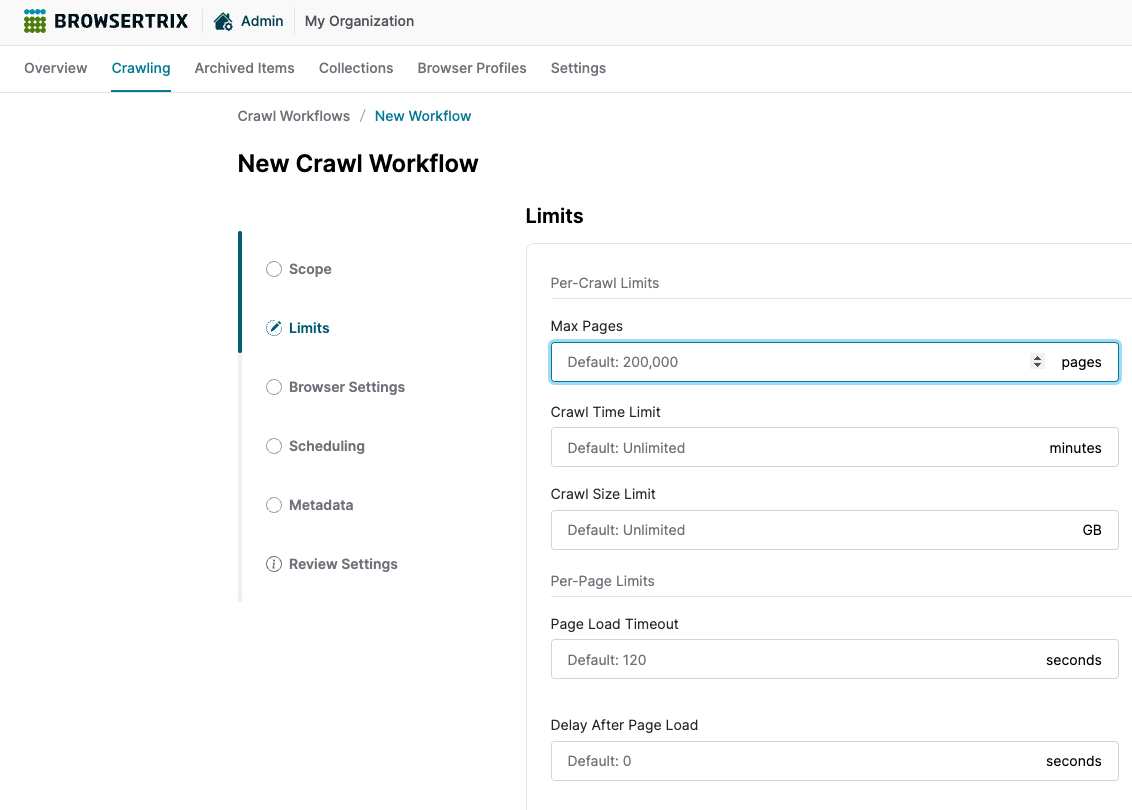
Task: Click the Per-Crawl Limits section heading
Action: [x=605, y=283]
